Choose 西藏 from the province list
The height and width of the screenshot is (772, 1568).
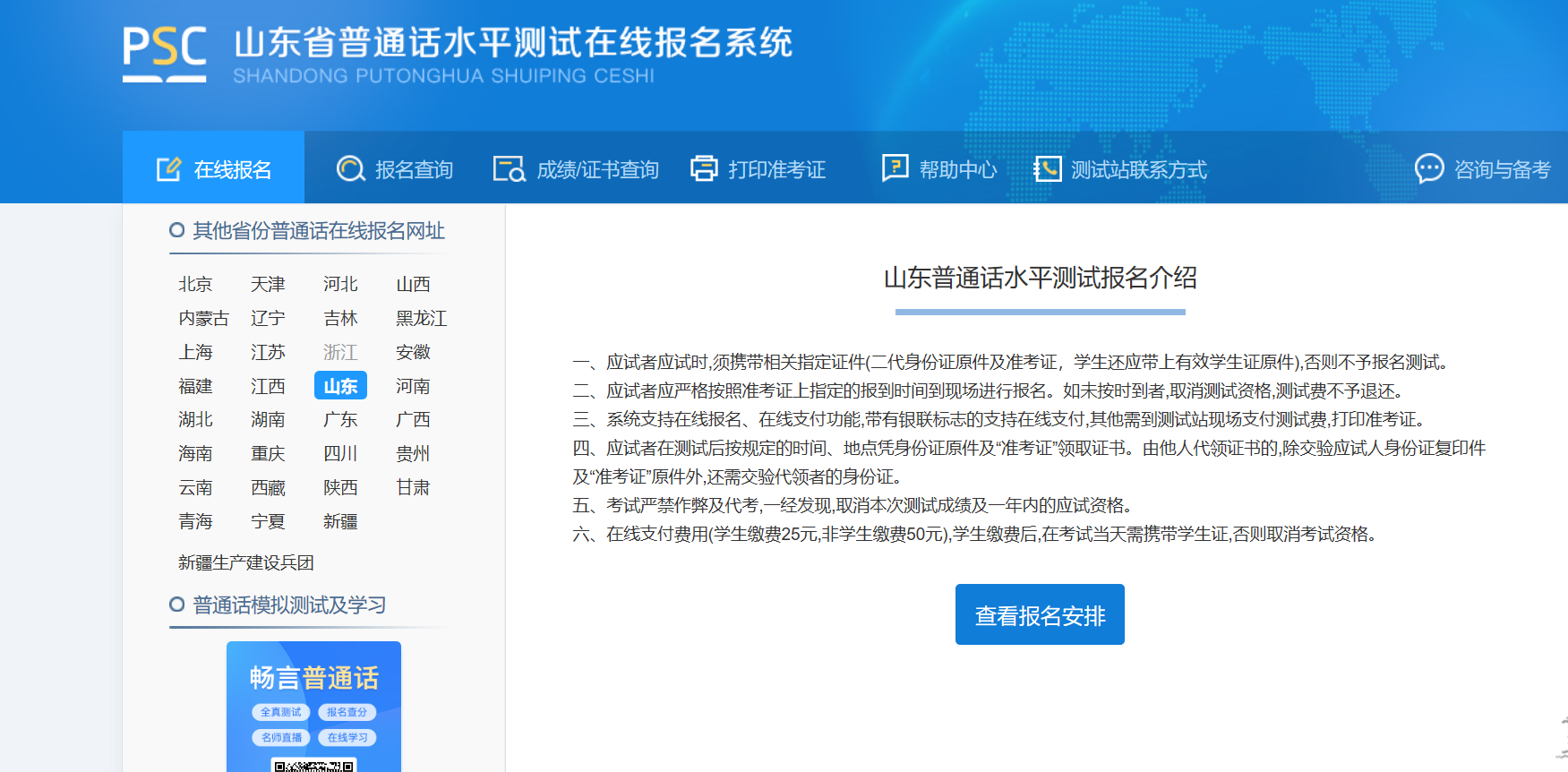(x=268, y=487)
